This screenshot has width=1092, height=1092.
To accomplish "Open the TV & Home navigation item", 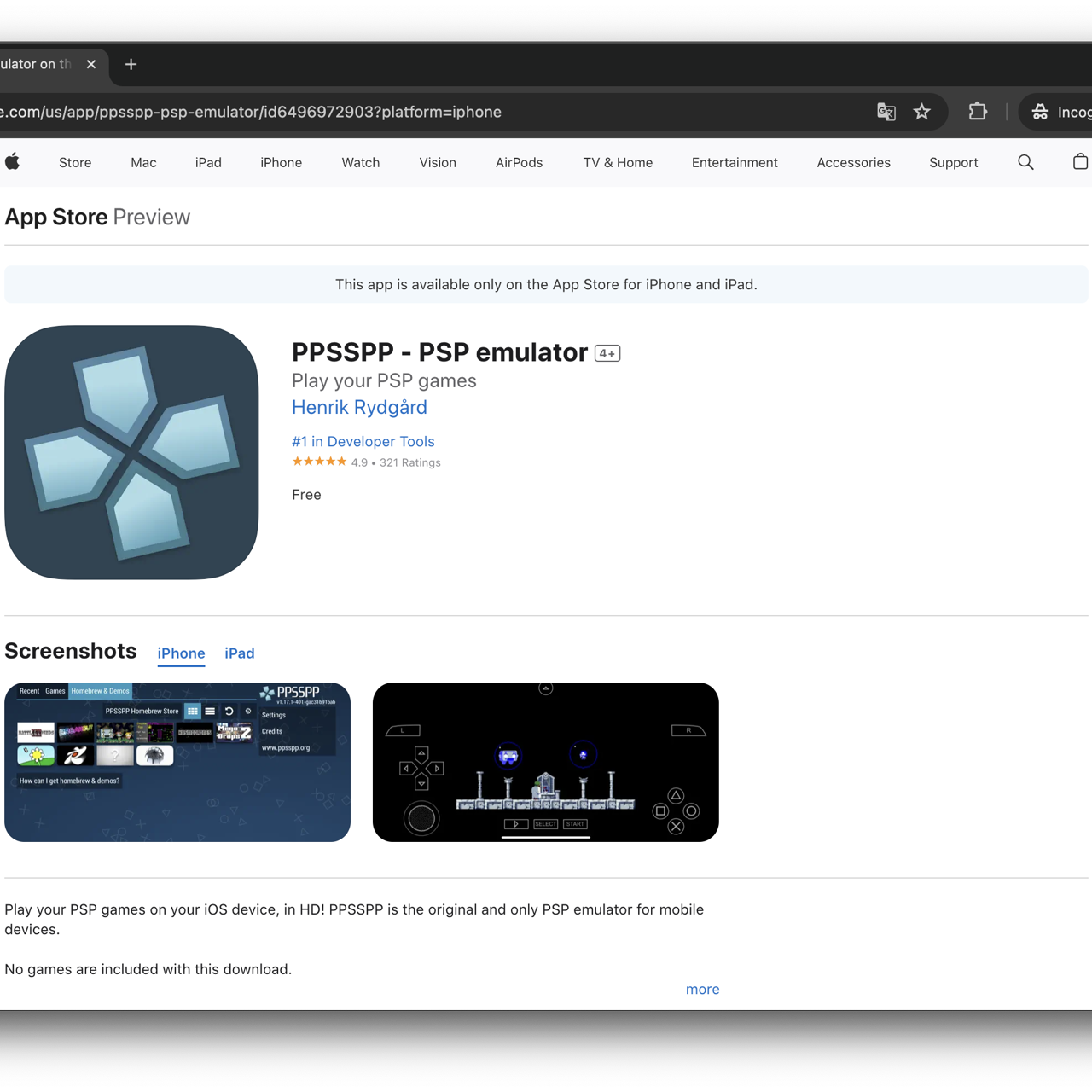I will point(618,162).
